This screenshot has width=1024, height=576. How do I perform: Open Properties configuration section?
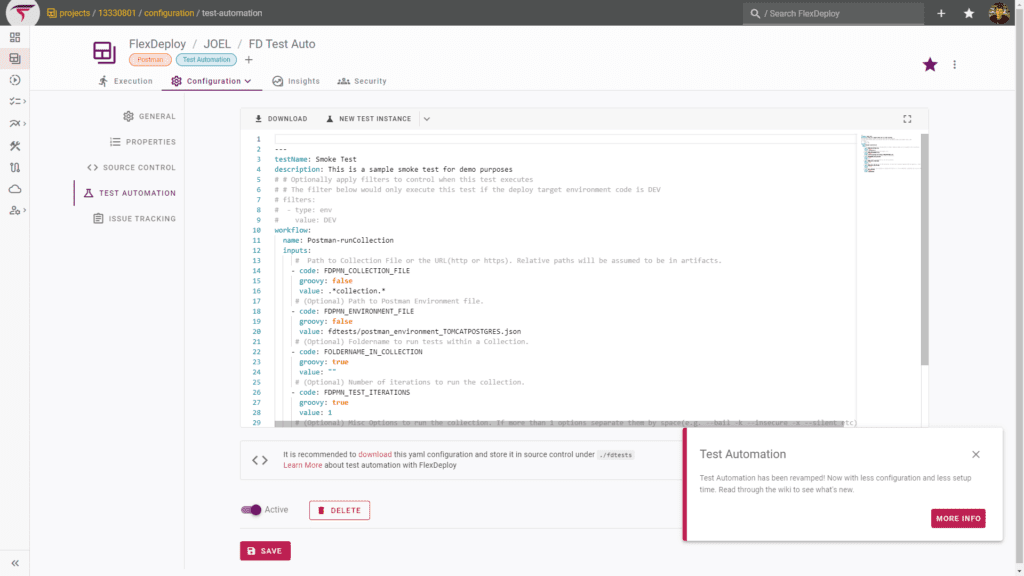coord(143,142)
